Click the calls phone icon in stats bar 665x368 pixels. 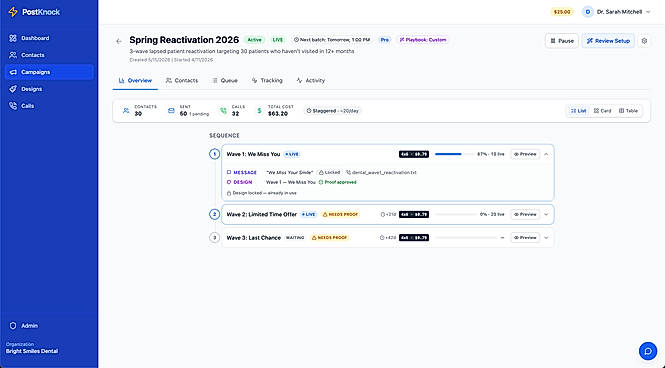pos(224,111)
